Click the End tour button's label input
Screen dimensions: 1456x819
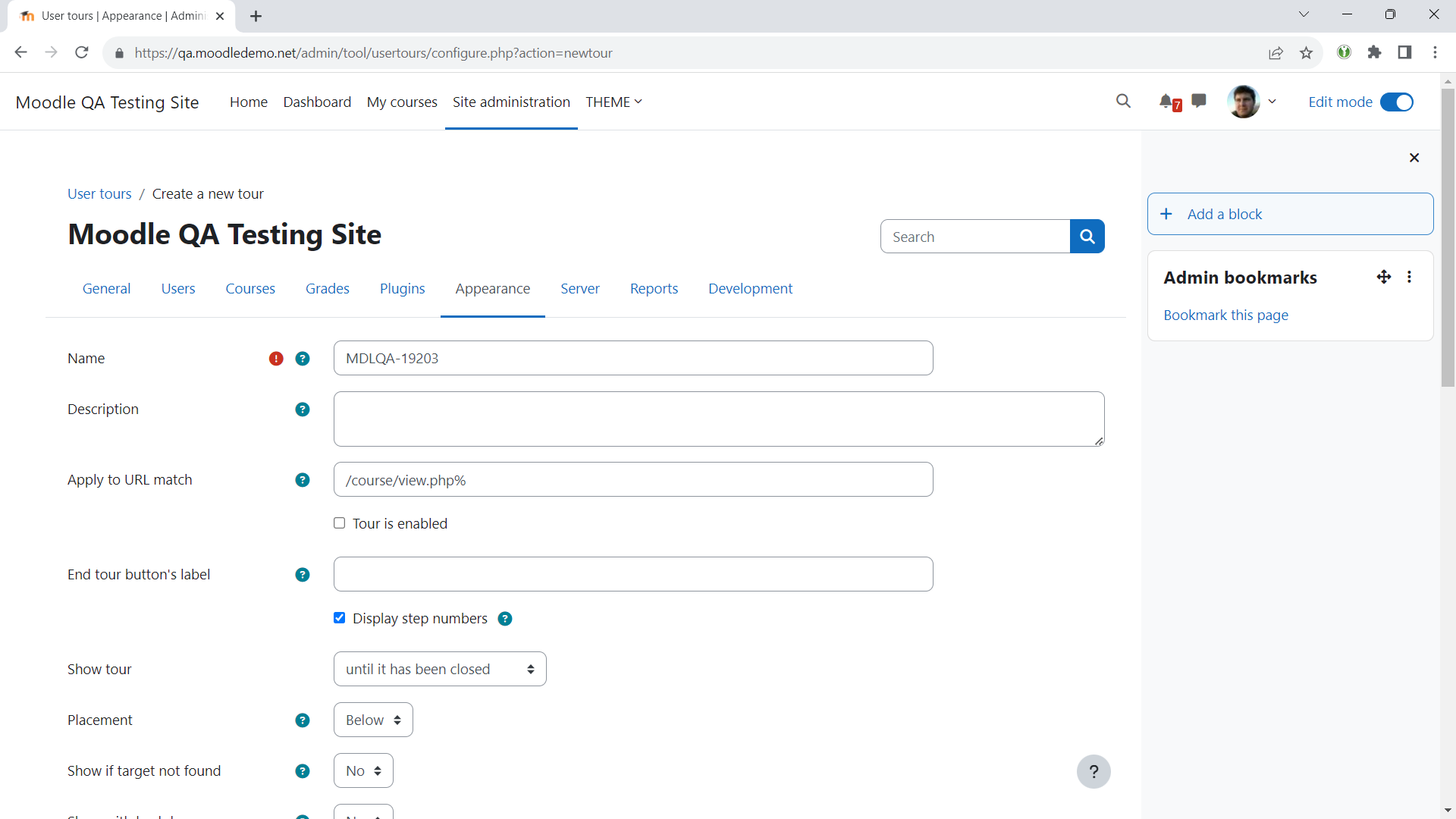[633, 574]
